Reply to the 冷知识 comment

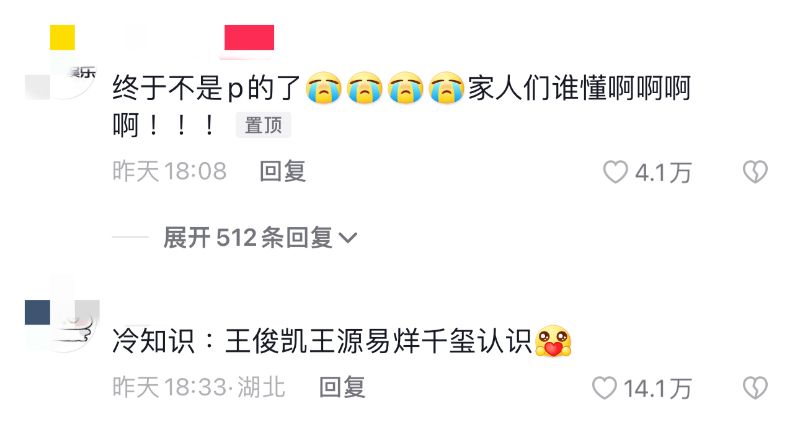pyautogui.click(x=342, y=387)
